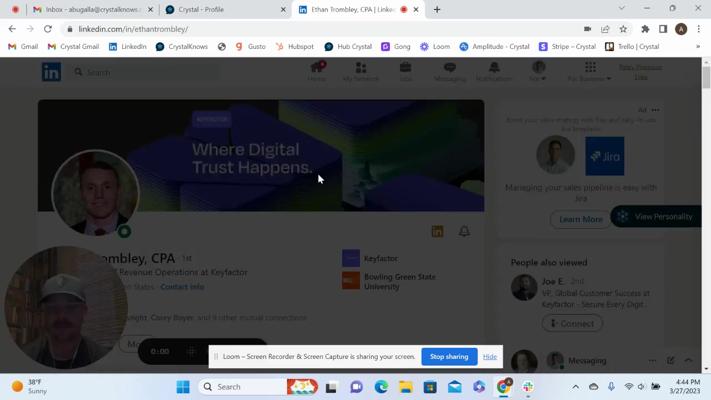
Task: Open LinkedIn Notifications bell in nav
Action: [x=494, y=71]
